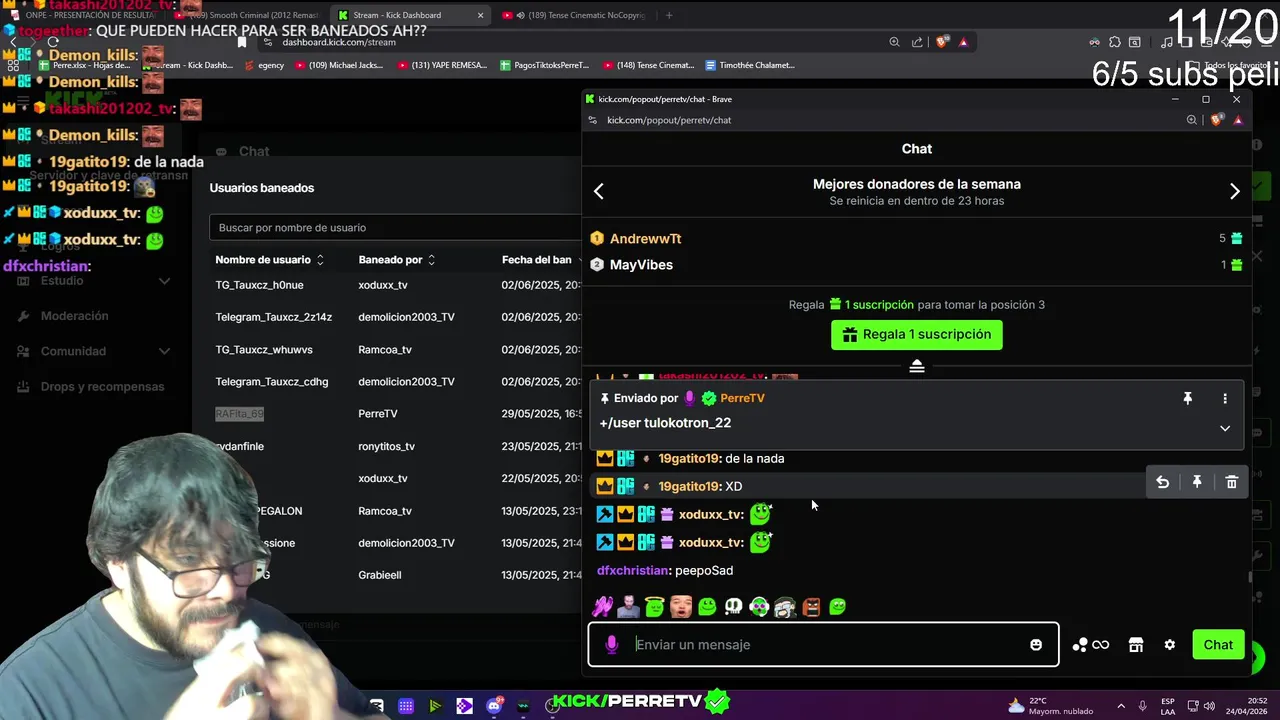Collapse the top donors panel handle
This screenshot has height=720, width=1280.
[x=916, y=366]
